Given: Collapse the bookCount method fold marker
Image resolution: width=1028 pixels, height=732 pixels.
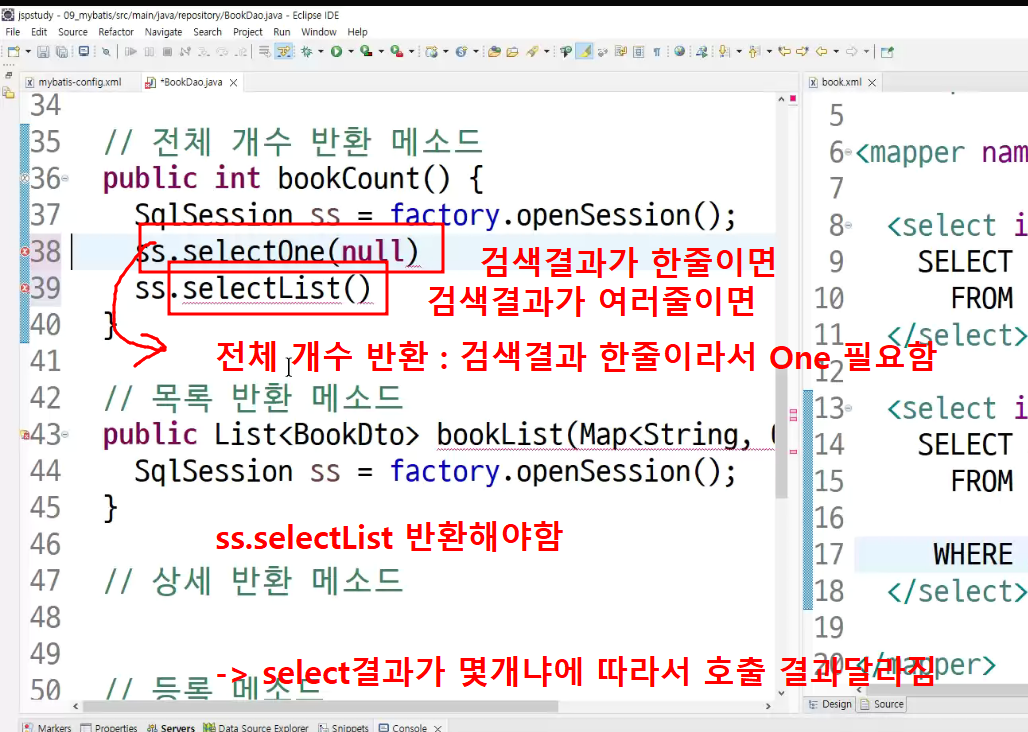Looking at the screenshot, I should tap(65, 178).
